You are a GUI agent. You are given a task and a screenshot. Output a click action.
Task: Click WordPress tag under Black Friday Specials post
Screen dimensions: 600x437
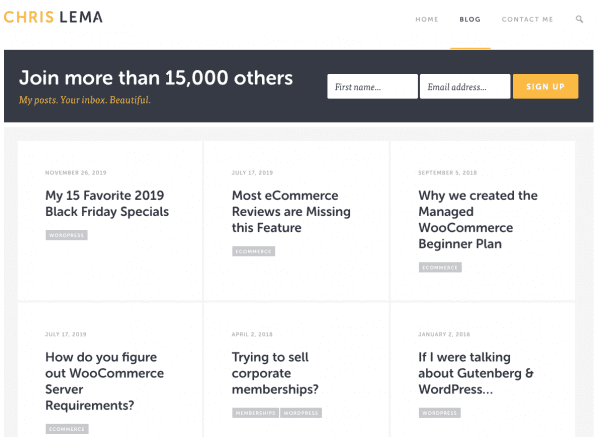[67, 235]
